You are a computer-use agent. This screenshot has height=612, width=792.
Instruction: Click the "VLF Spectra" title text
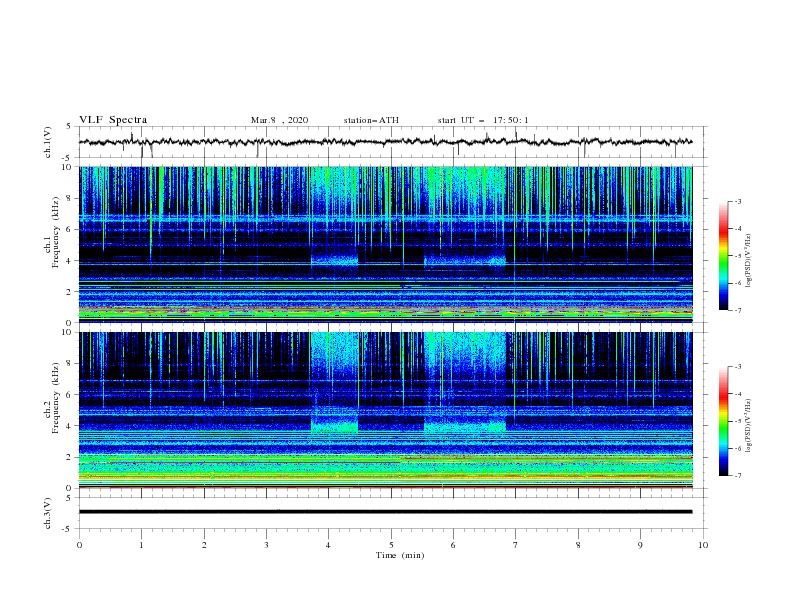[113, 120]
